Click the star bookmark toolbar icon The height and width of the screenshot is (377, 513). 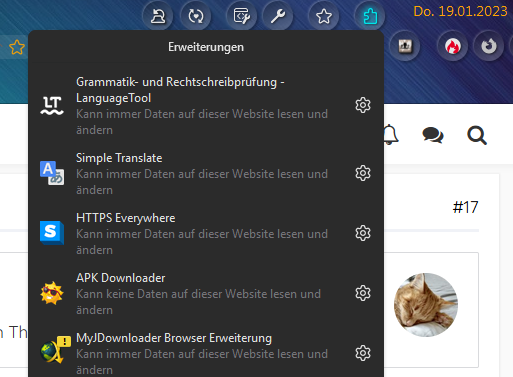(x=324, y=16)
